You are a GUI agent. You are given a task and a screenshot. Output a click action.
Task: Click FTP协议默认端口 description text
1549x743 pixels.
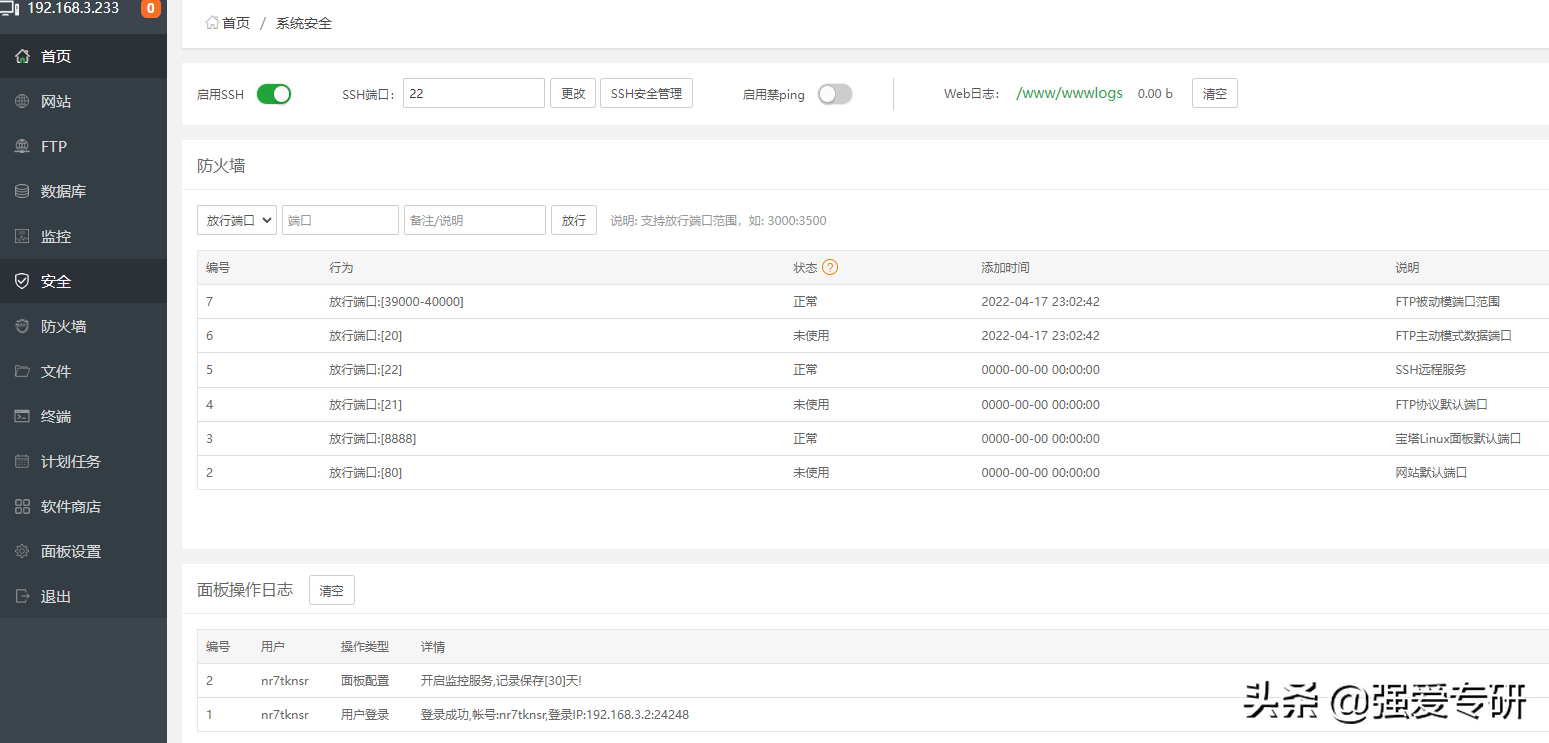(x=1441, y=404)
